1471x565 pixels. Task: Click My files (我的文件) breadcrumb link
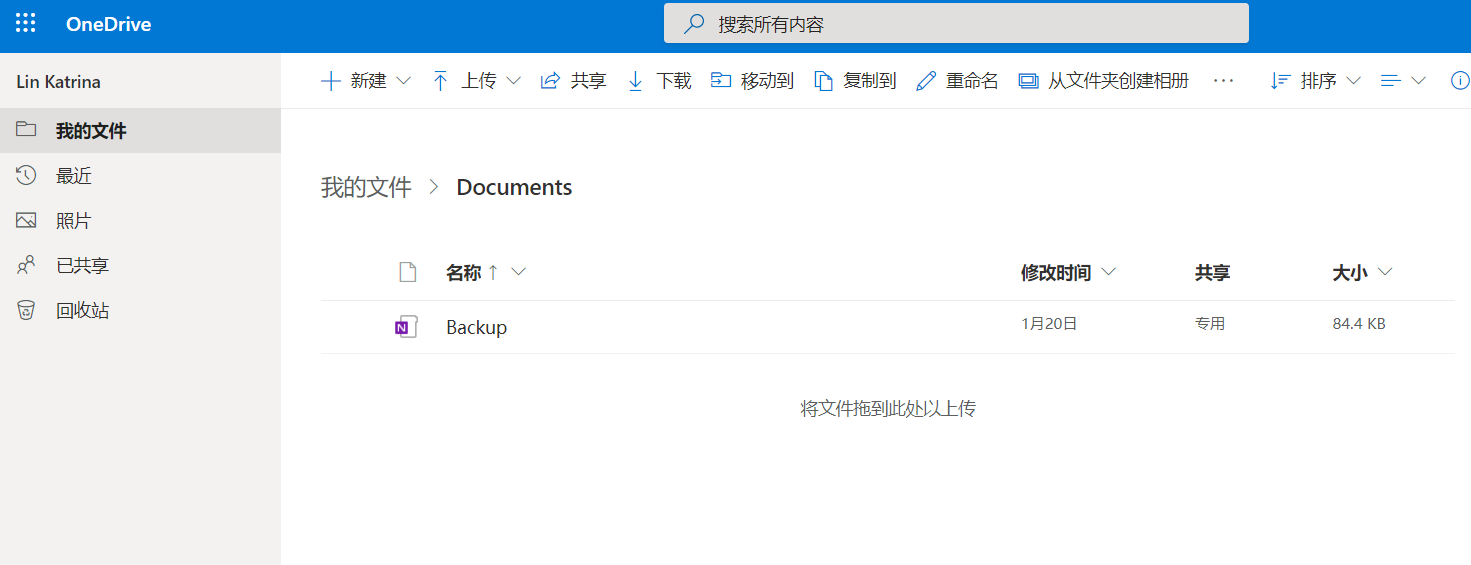[x=366, y=187]
